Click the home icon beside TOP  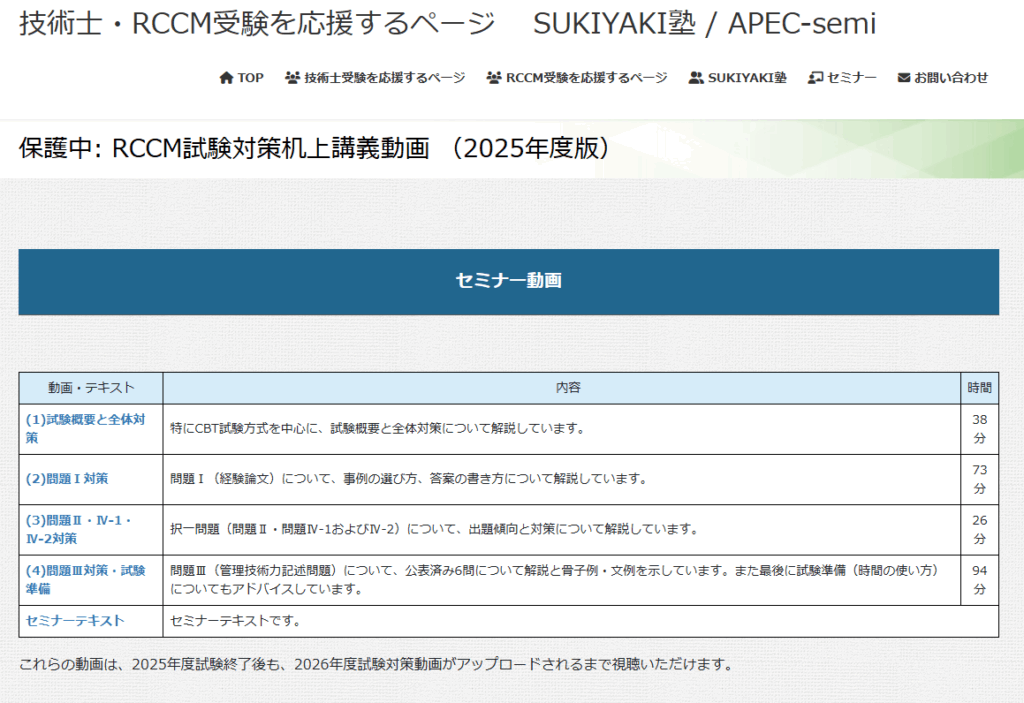click(226, 78)
